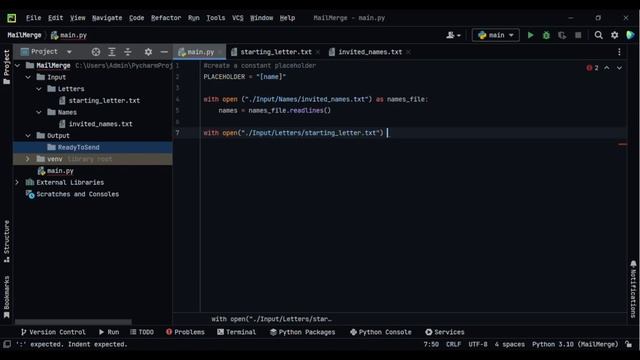The width and height of the screenshot is (640, 360).
Task: Toggle the Project side tool window button
Action: coord(7,67)
